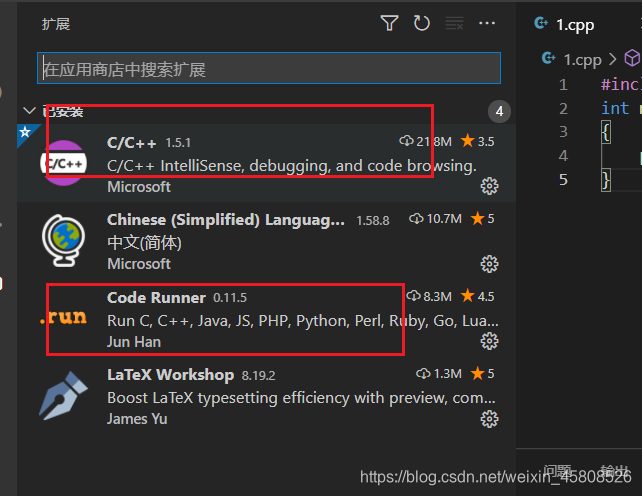The width and height of the screenshot is (642, 496).
Task: Click the int keyword on line 2
Action: [615, 108]
